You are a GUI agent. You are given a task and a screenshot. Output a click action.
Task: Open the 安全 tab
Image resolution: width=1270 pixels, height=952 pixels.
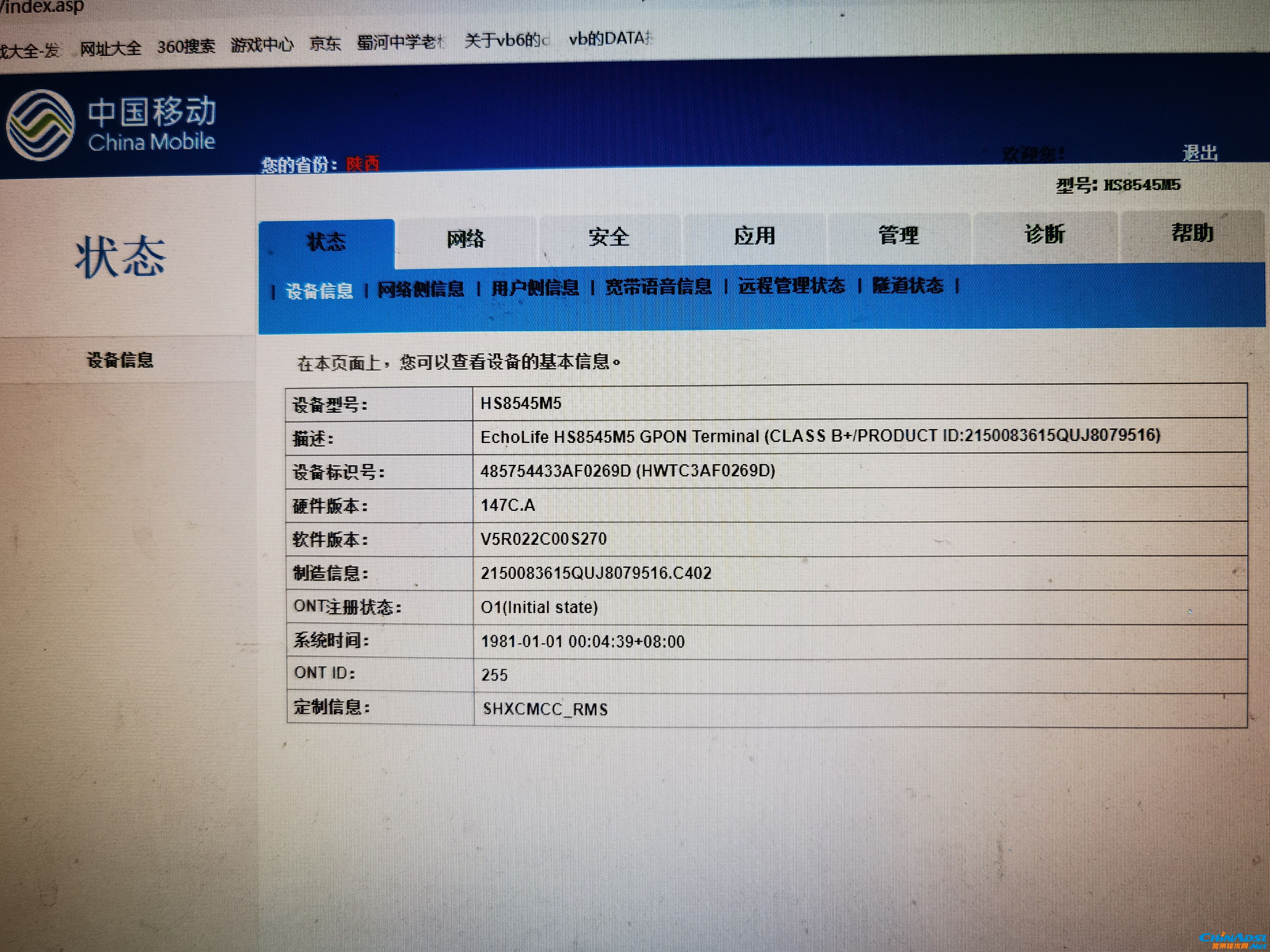tap(609, 236)
